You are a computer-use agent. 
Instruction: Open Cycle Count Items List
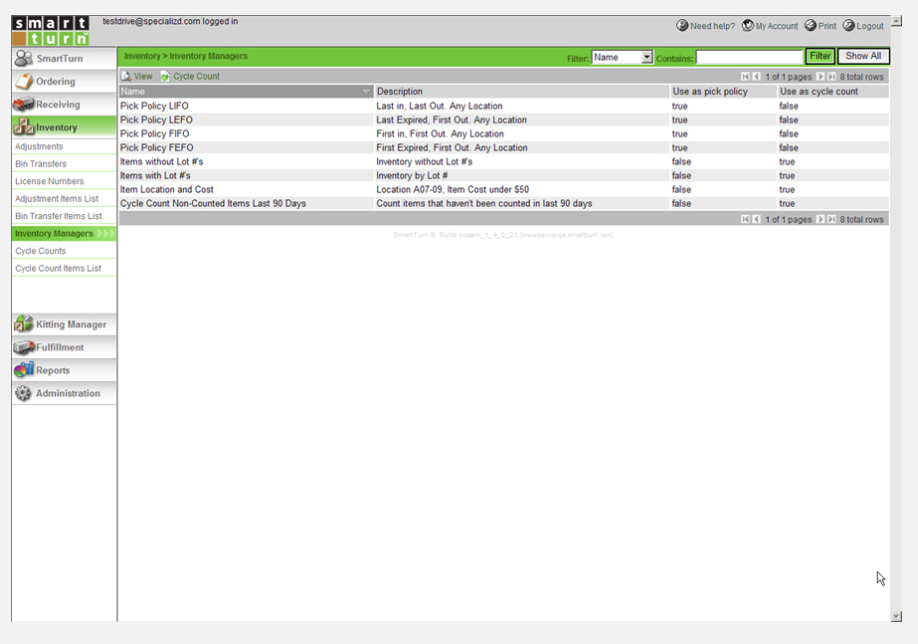[58, 268]
